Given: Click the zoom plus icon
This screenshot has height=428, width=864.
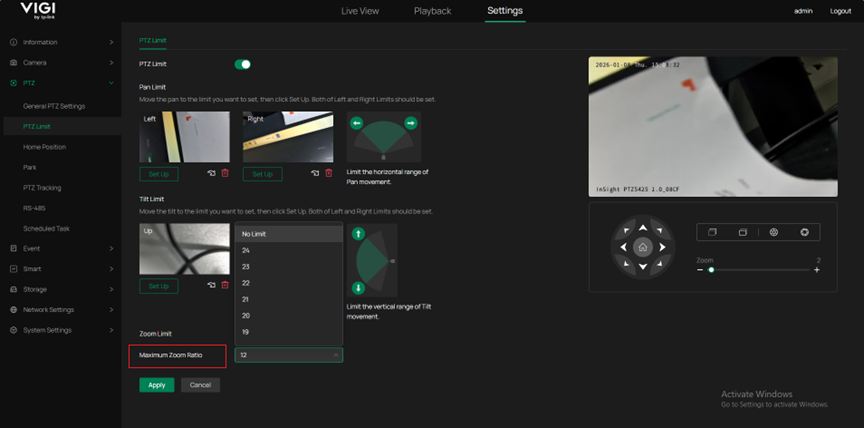Looking at the screenshot, I should tap(817, 270).
